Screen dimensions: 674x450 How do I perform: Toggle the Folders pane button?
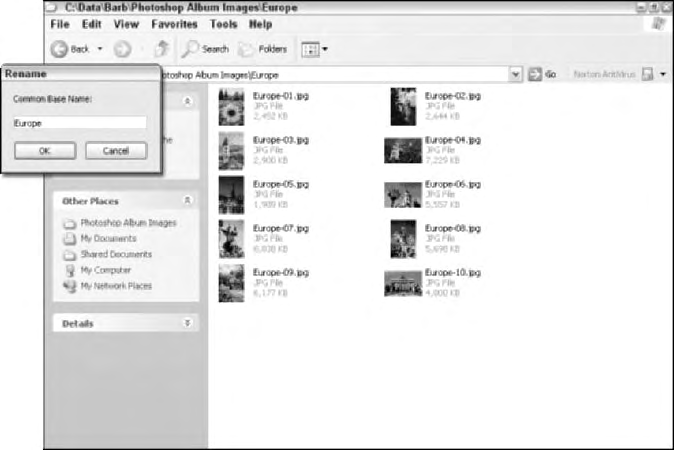click(x=262, y=48)
